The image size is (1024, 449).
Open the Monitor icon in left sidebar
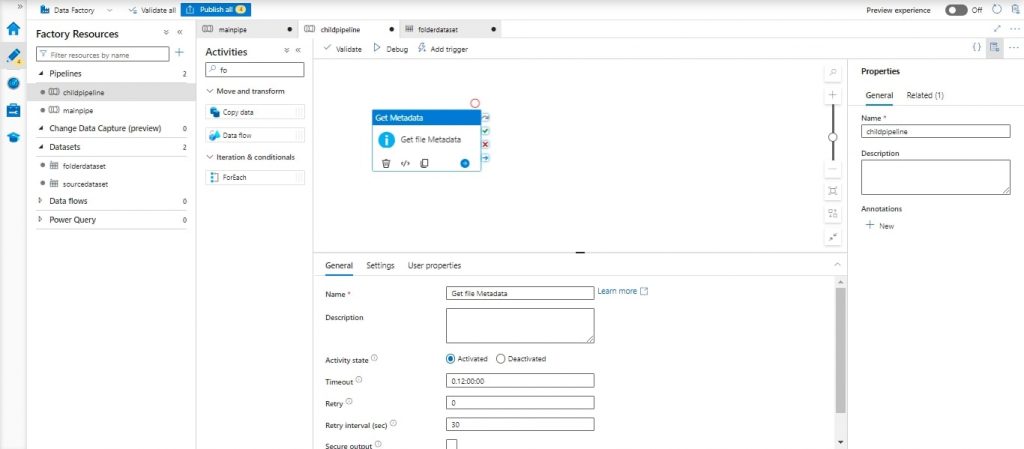(x=14, y=83)
